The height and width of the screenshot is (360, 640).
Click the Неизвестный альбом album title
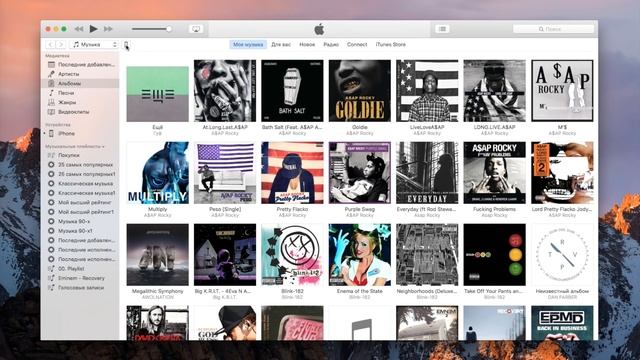(562, 291)
